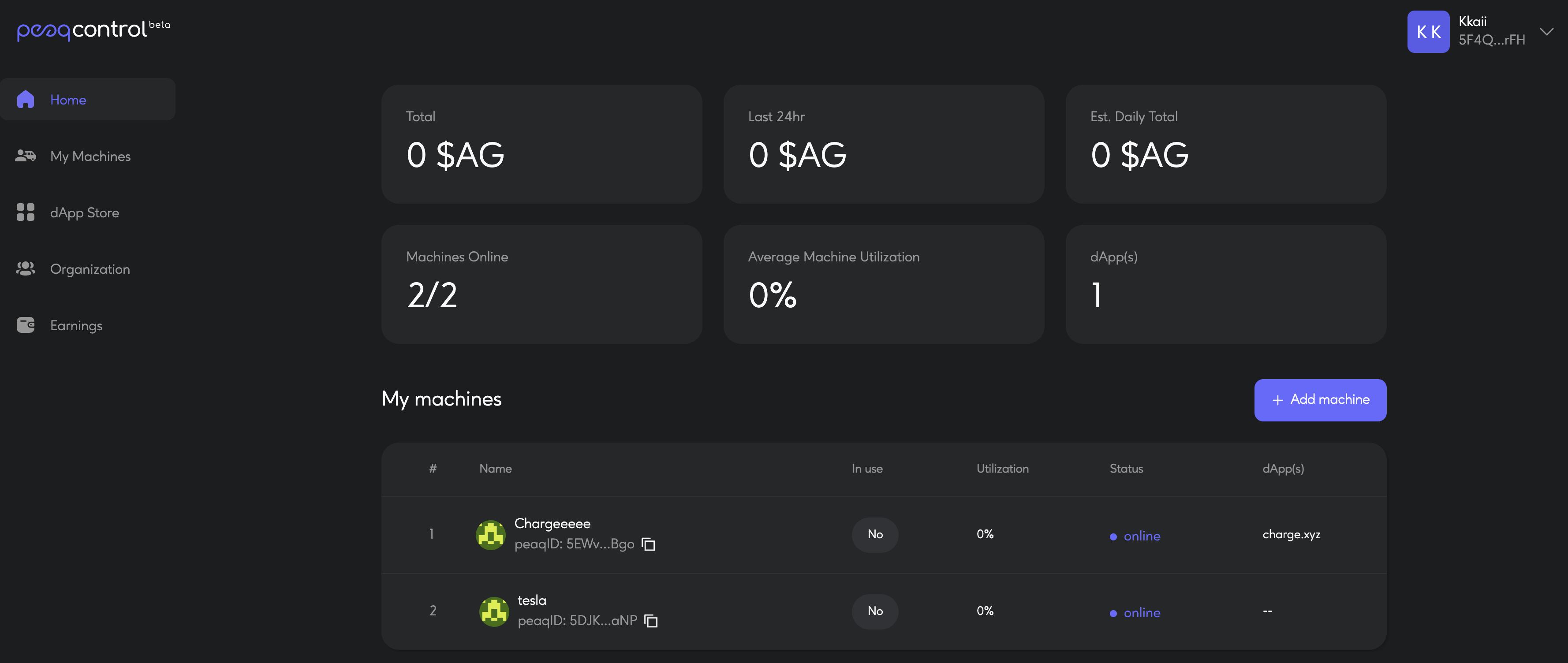
Task: Click the Kkaii account name
Action: coord(1472,21)
